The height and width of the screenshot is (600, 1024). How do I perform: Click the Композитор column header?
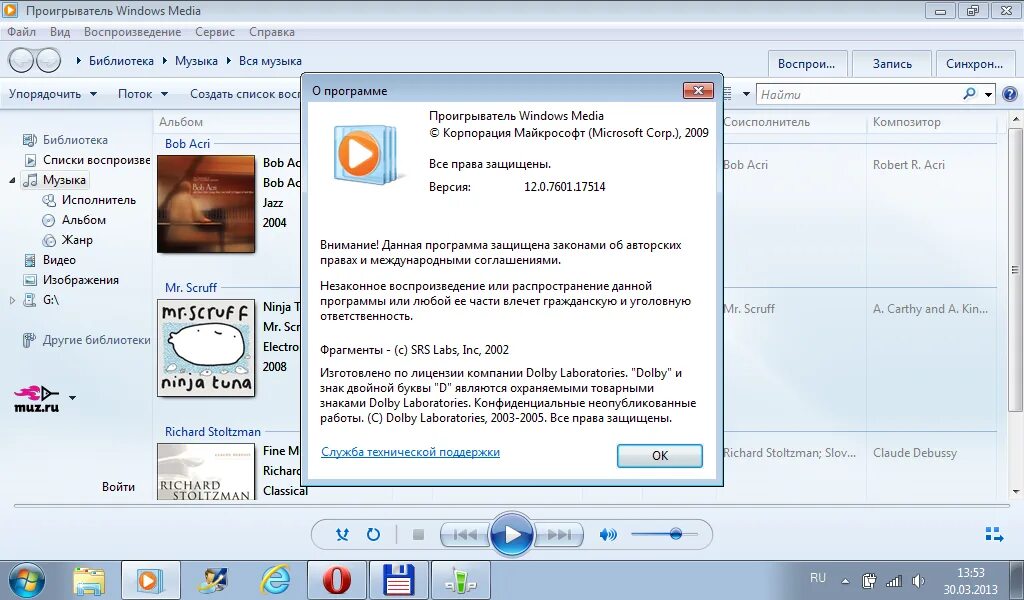(x=906, y=121)
